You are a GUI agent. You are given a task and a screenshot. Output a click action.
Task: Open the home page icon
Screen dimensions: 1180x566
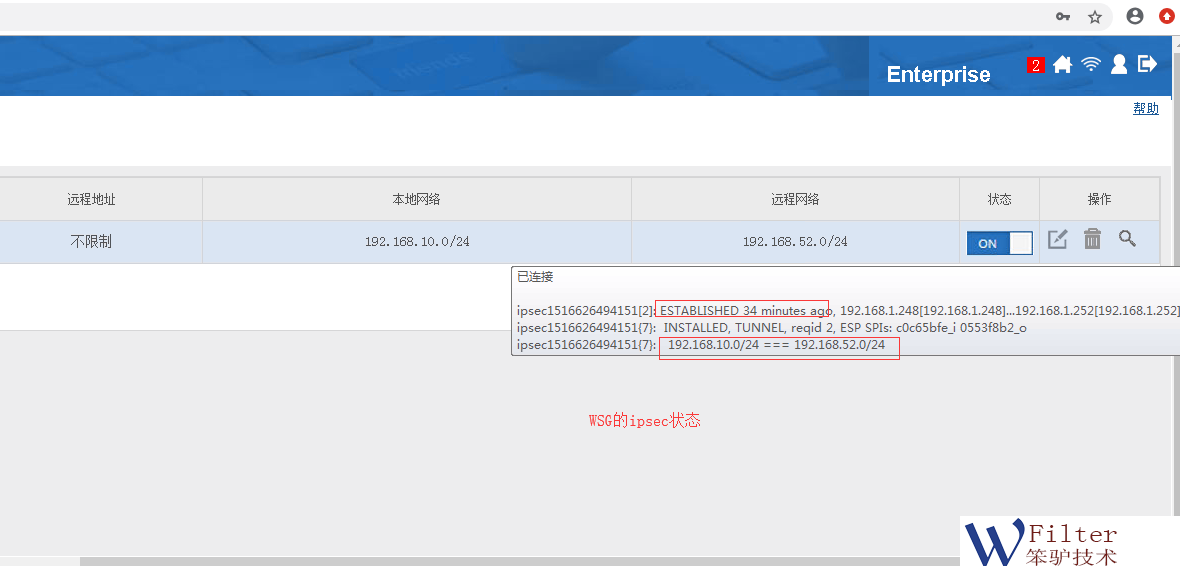coord(1062,64)
